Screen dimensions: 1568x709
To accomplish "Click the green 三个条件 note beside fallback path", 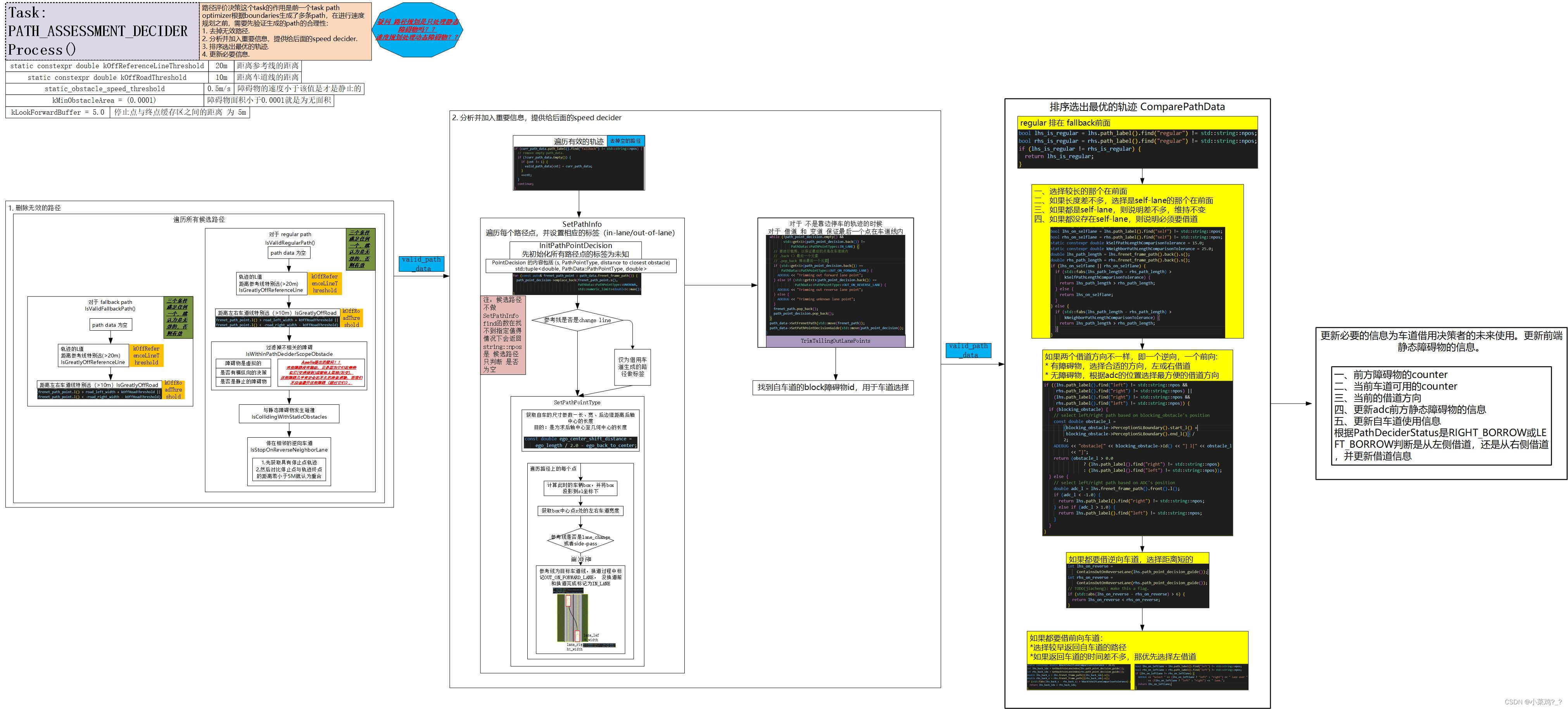I will (x=179, y=317).
